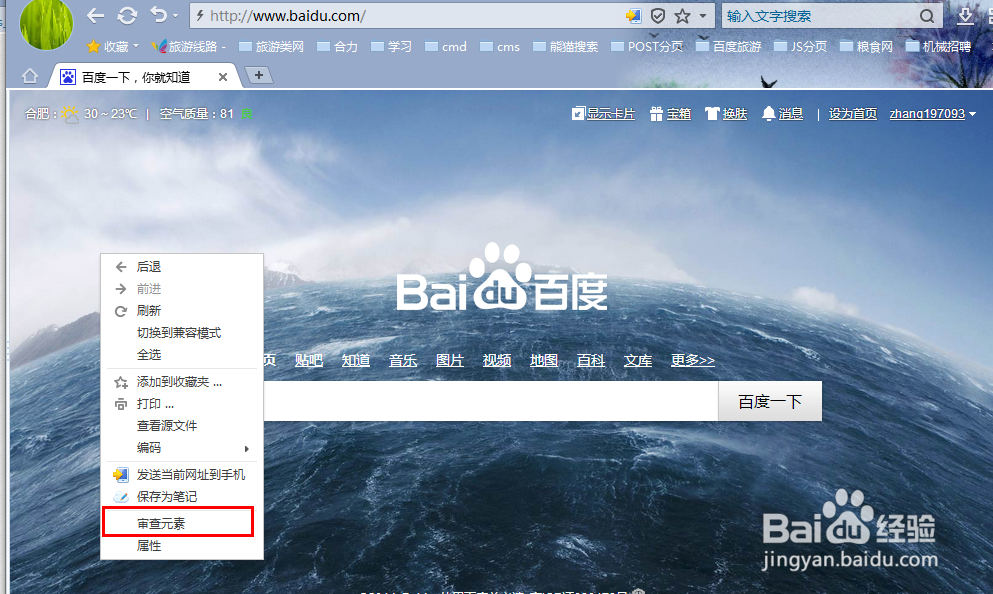Open the 旅游线路 bookmark
Viewport: 993px width, 594px height.
(189, 46)
